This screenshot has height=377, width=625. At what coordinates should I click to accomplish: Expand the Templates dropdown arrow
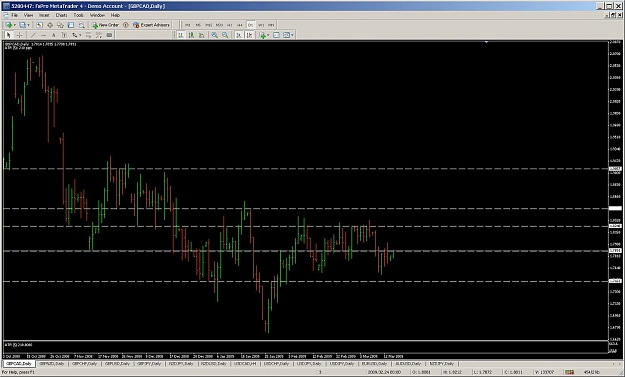(x=293, y=35)
